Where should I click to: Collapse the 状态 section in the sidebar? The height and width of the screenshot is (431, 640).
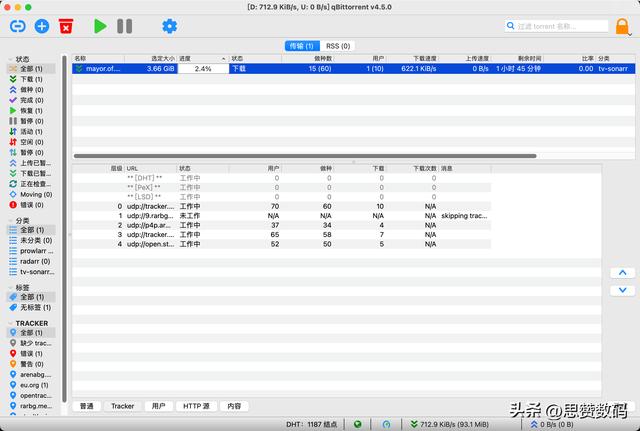[10, 59]
